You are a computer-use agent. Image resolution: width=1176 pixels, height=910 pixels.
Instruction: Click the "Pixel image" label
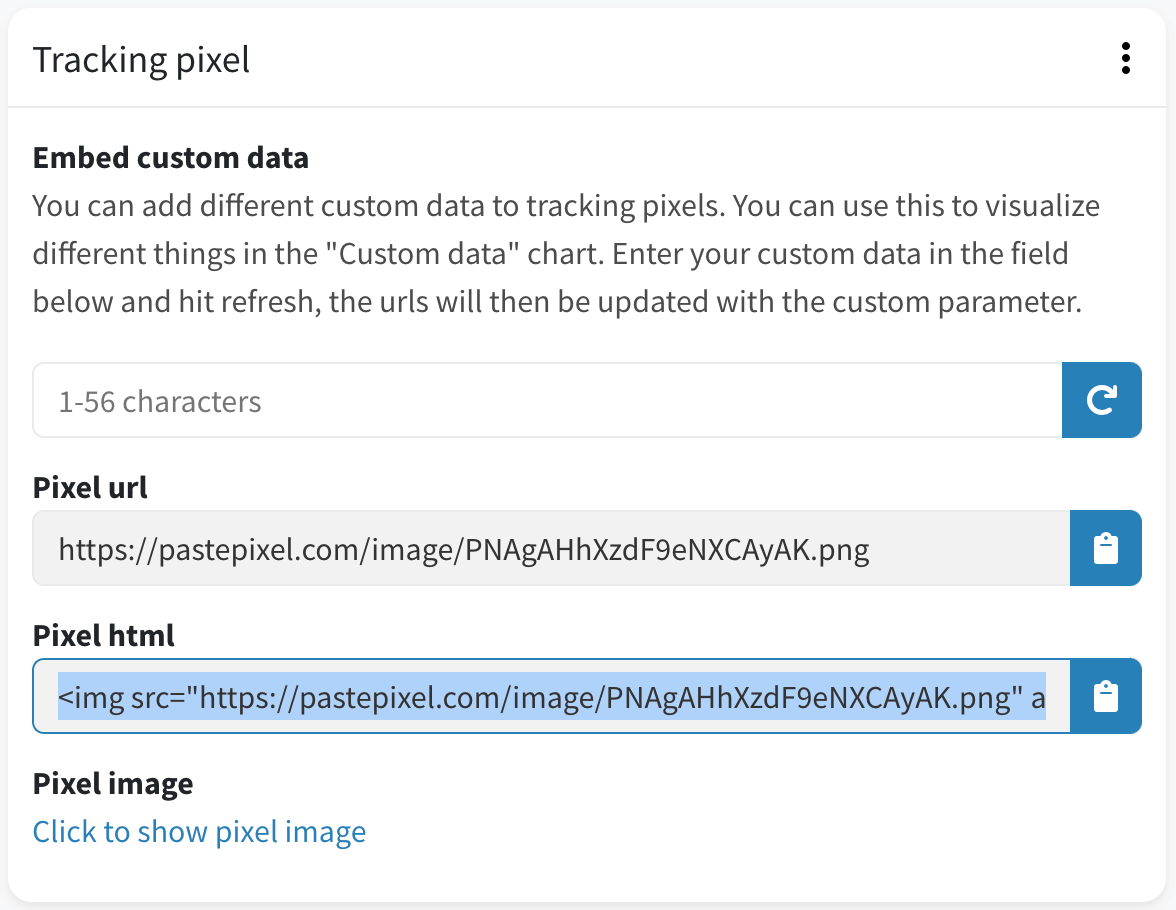pos(112,784)
